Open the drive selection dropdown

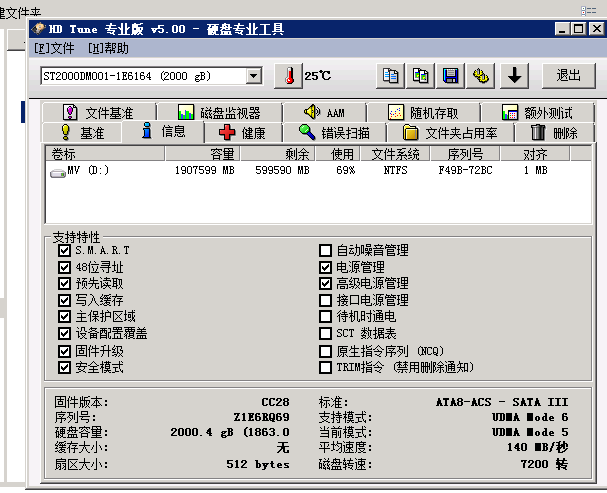pyautogui.click(x=254, y=76)
